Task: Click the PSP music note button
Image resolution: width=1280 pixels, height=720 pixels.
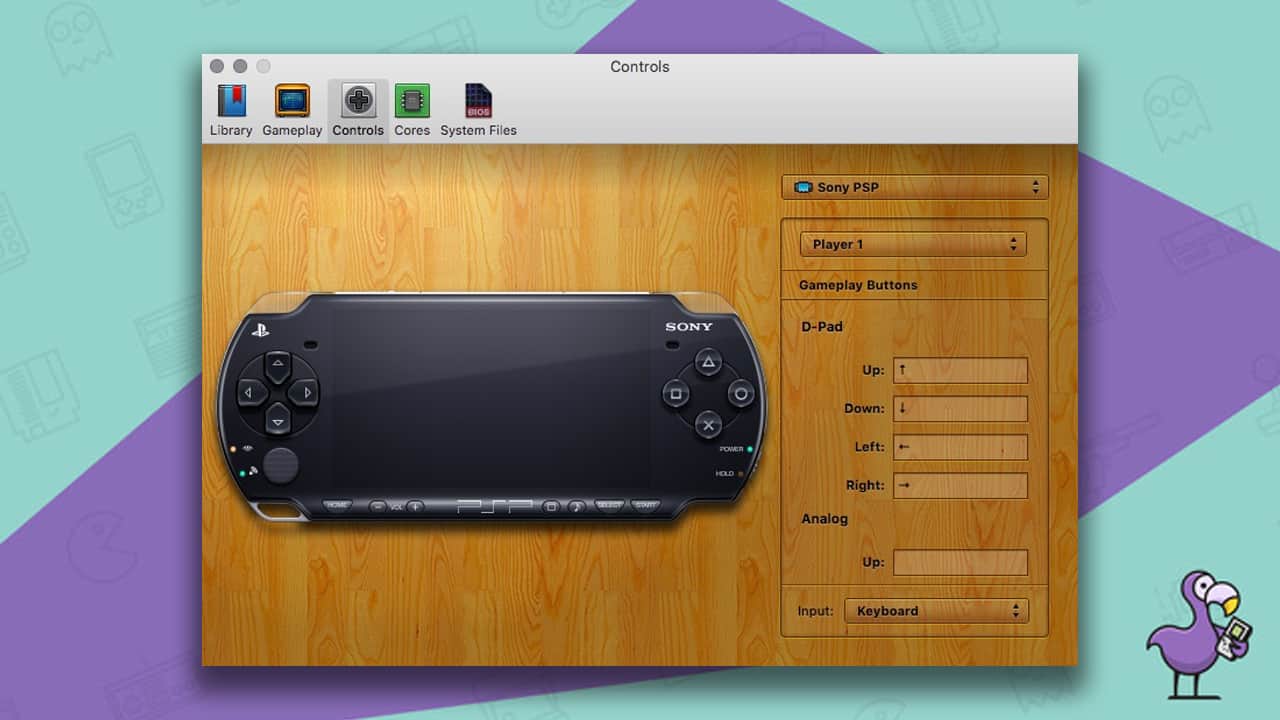Action: [x=576, y=507]
